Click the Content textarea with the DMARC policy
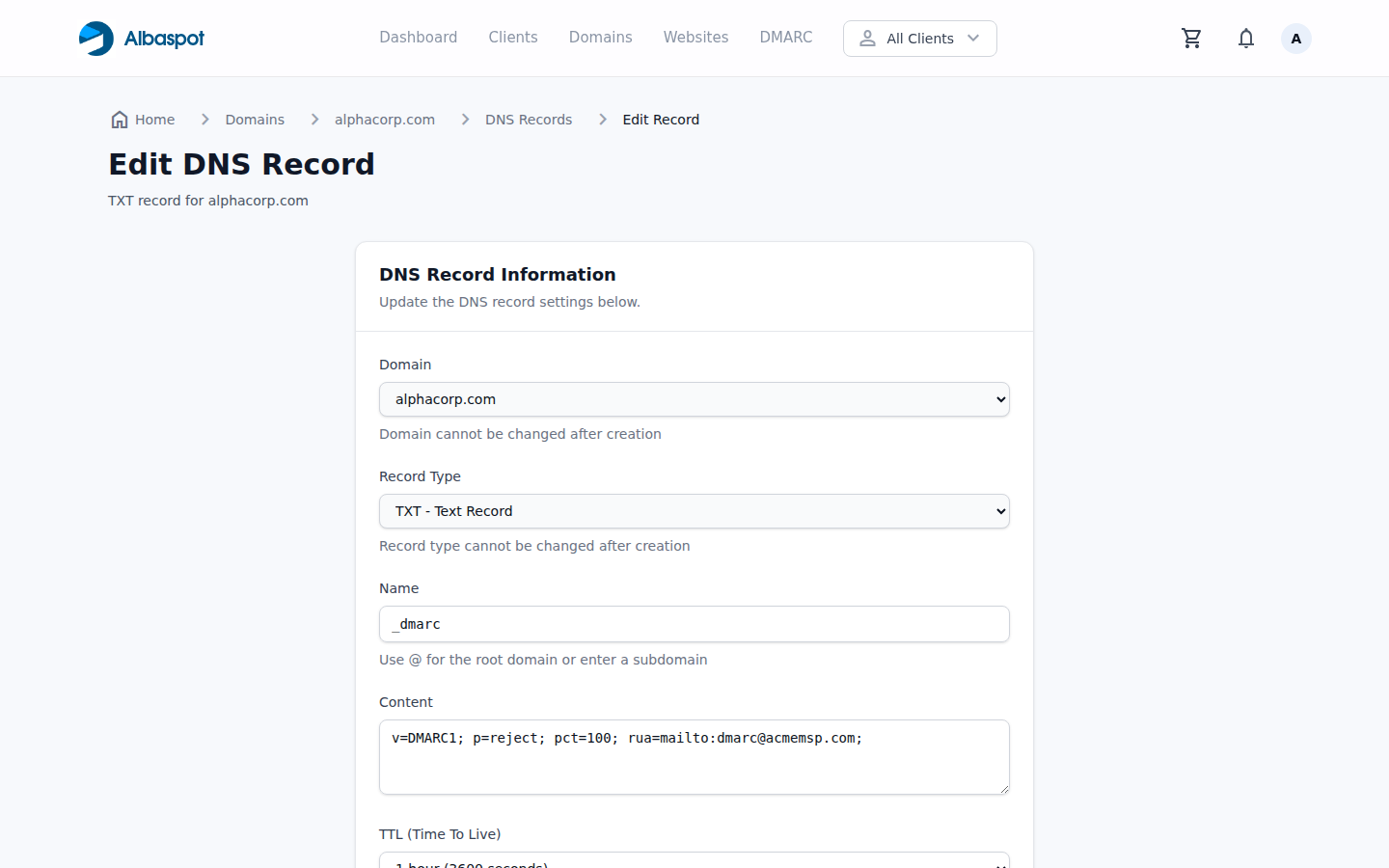Image resolution: width=1389 pixels, height=868 pixels. [x=694, y=757]
